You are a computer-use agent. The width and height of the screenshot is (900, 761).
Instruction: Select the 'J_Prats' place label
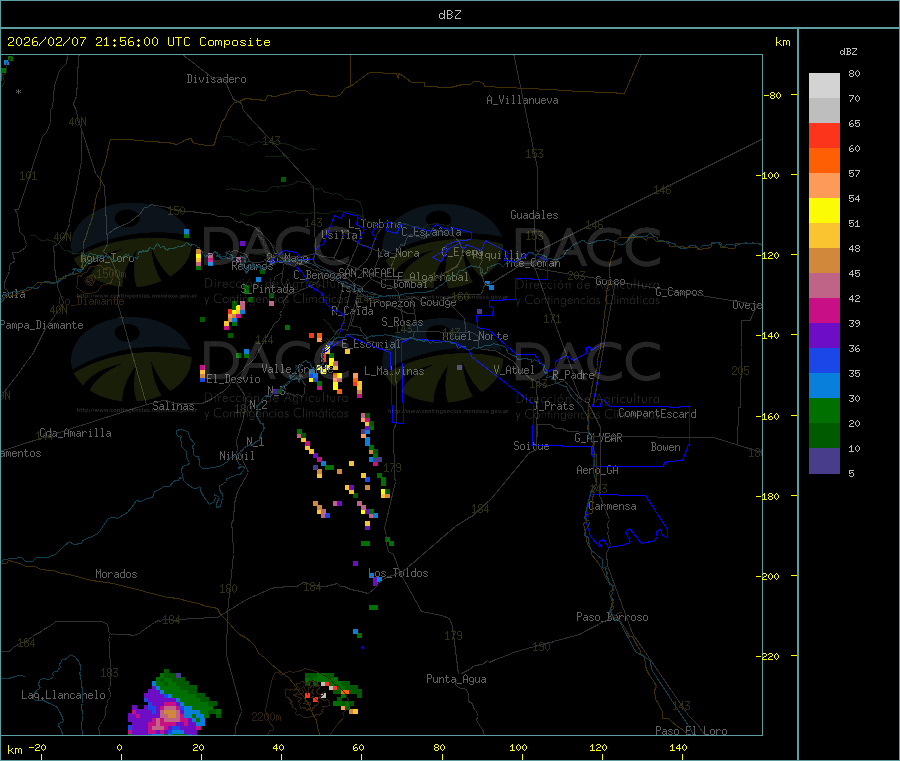[554, 406]
